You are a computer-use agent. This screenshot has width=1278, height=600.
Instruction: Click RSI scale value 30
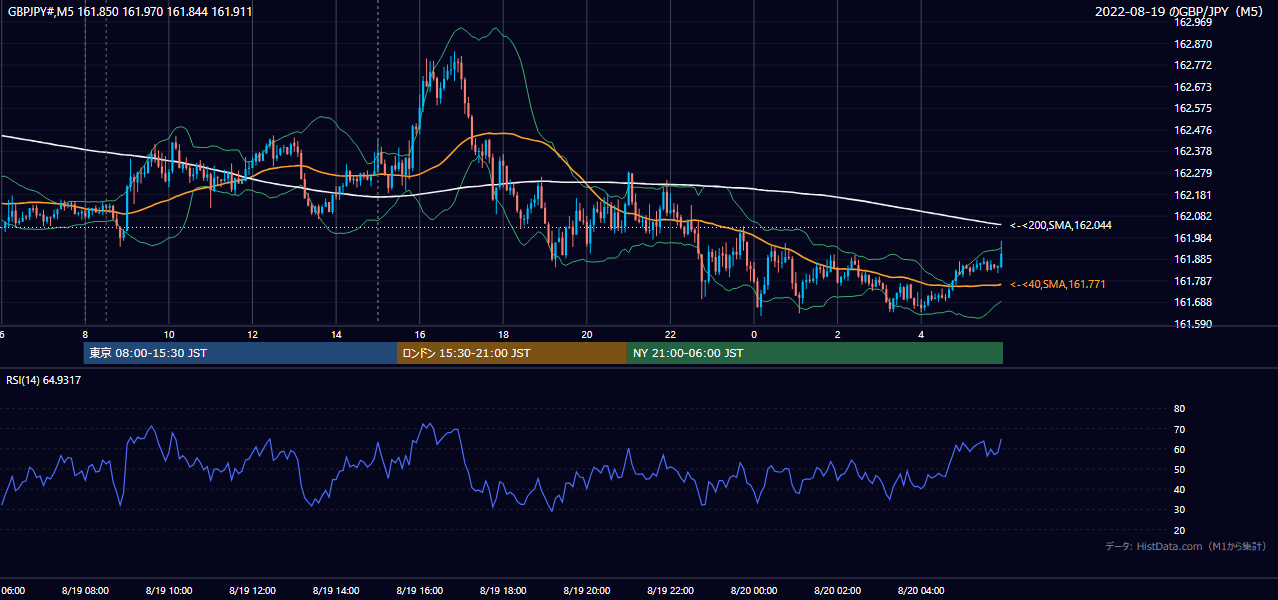coord(1179,510)
